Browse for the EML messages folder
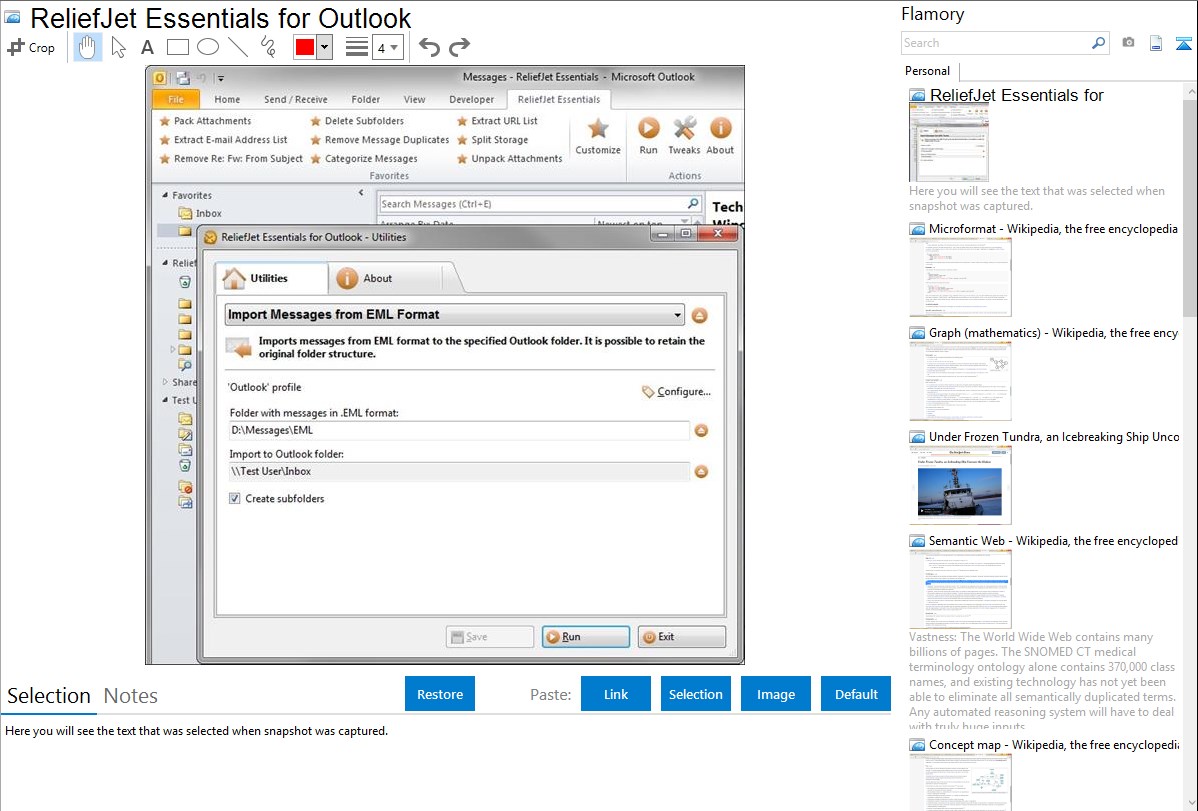 tap(701, 431)
